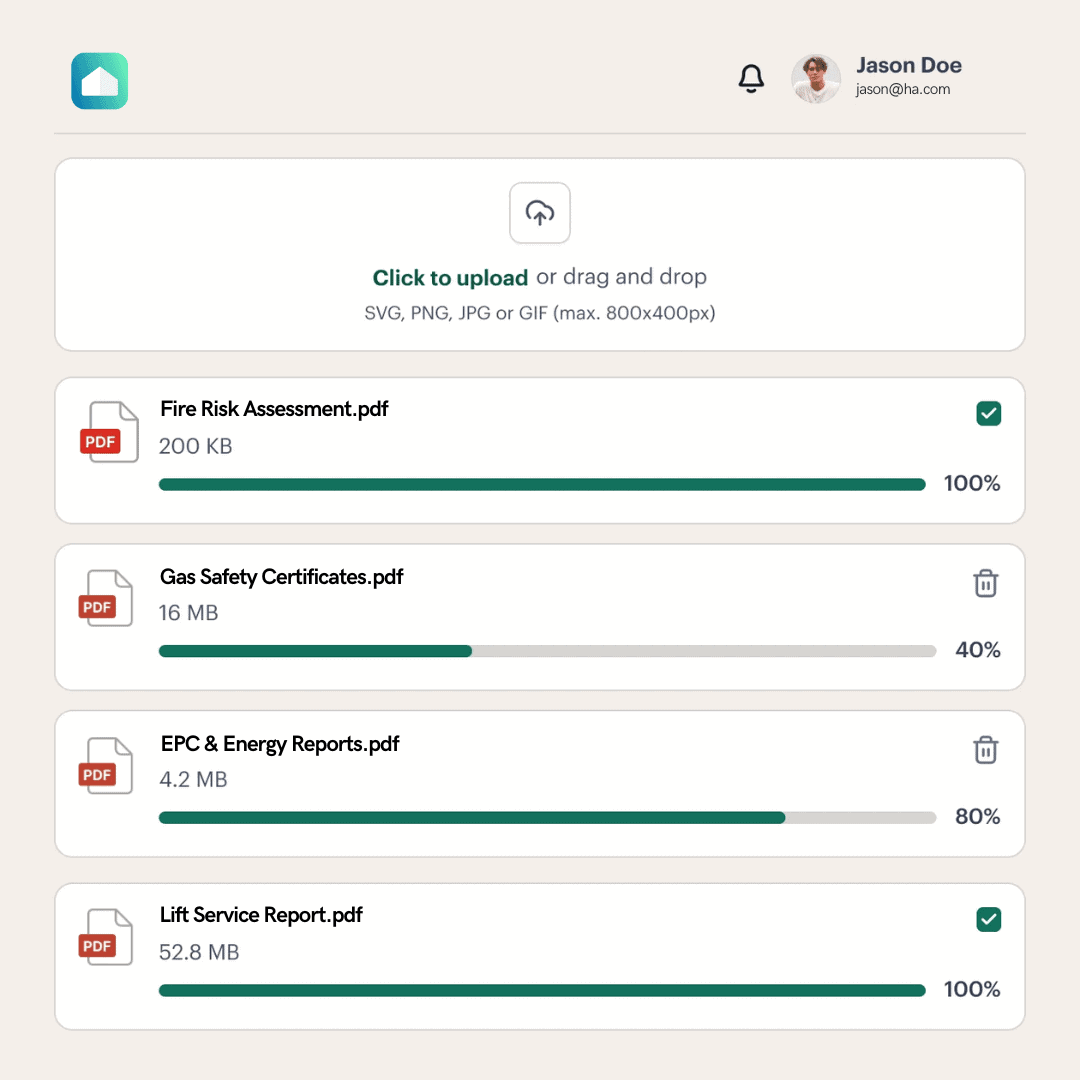This screenshot has width=1080, height=1080.
Task: Click the cloud upload icon
Action: (x=540, y=213)
